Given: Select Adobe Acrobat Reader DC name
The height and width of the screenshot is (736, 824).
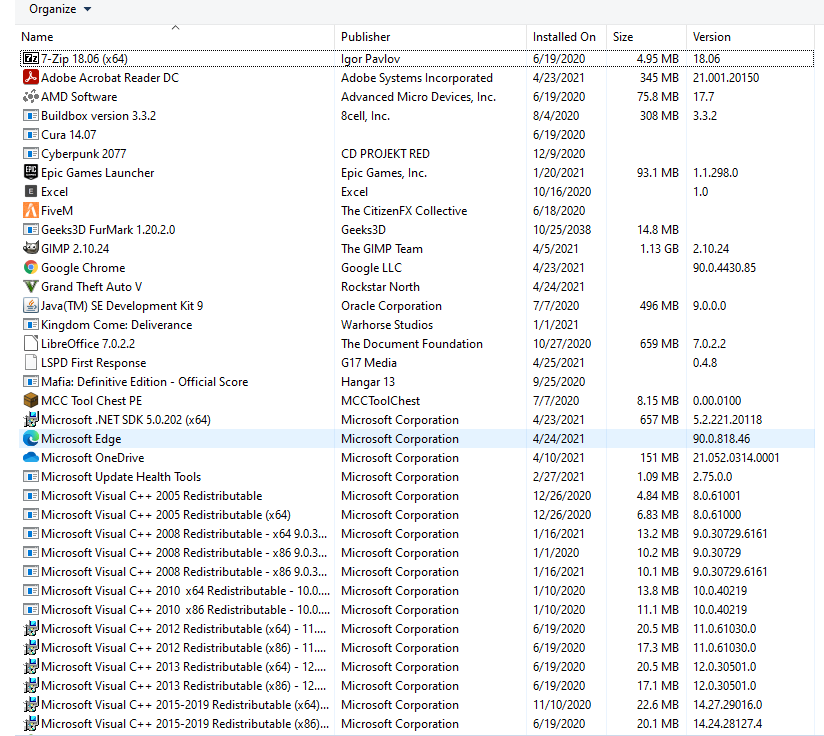Looking at the screenshot, I should click(x=110, y=78).
